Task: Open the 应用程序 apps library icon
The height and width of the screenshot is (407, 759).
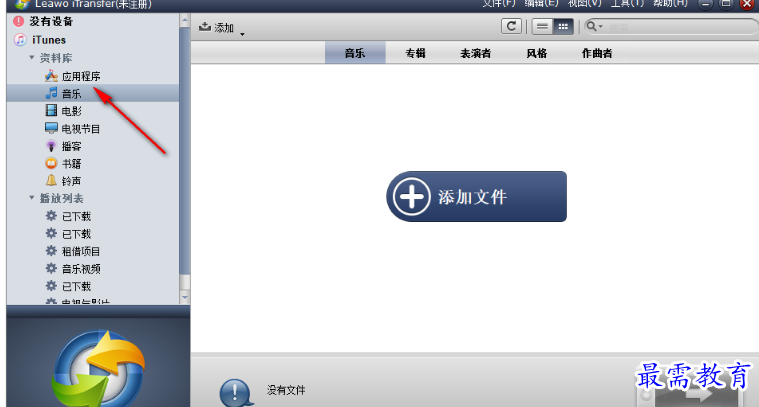Action: coord(51,76)
